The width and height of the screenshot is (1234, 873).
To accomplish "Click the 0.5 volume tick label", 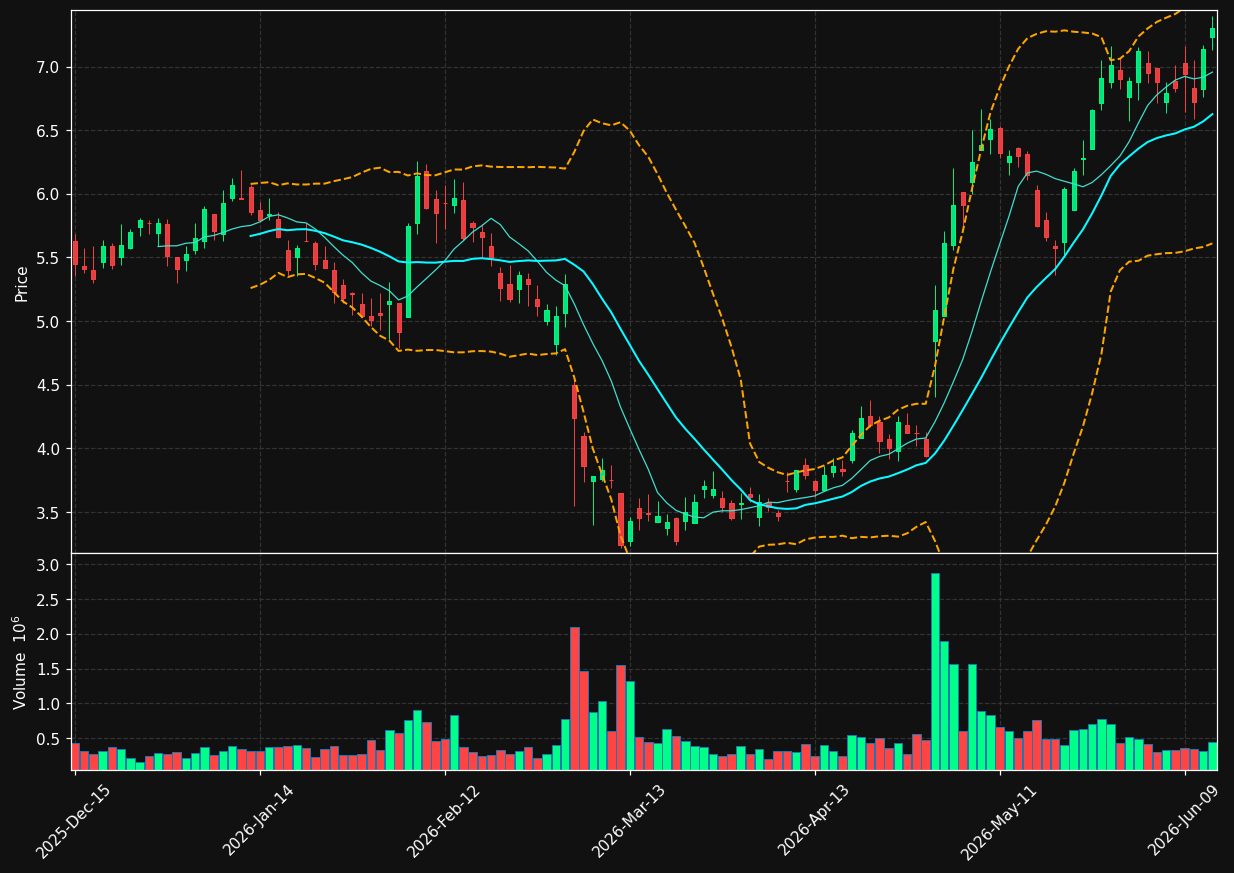I will click(x=50, y=740).
